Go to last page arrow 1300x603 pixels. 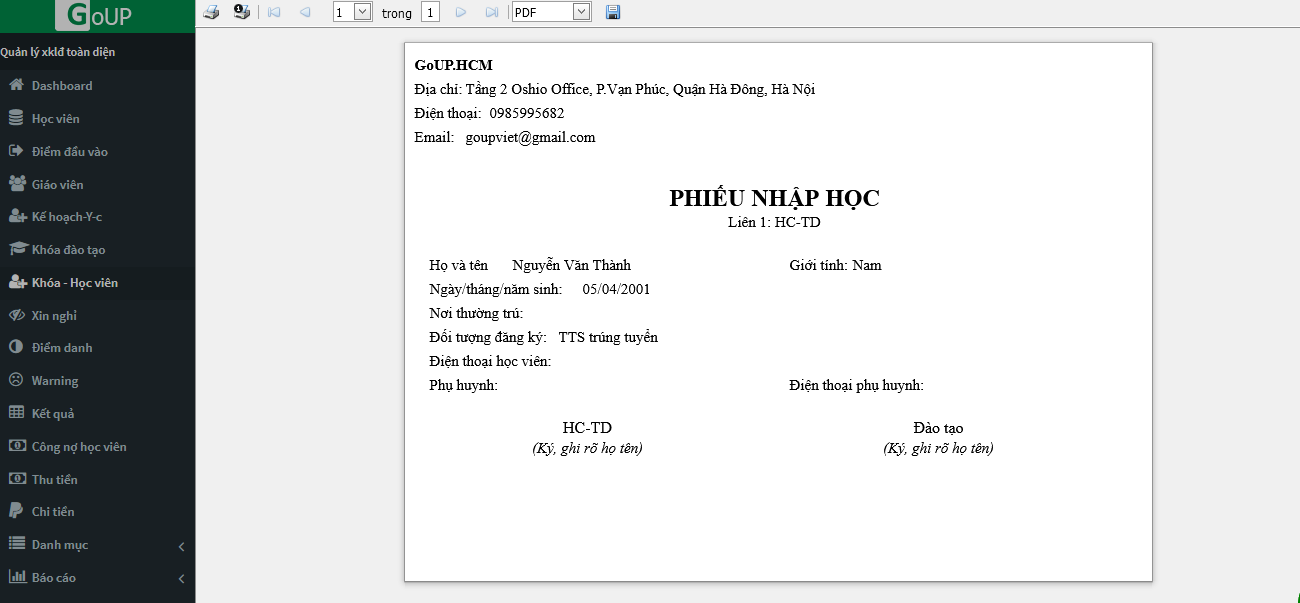click(x=491, y=12)
